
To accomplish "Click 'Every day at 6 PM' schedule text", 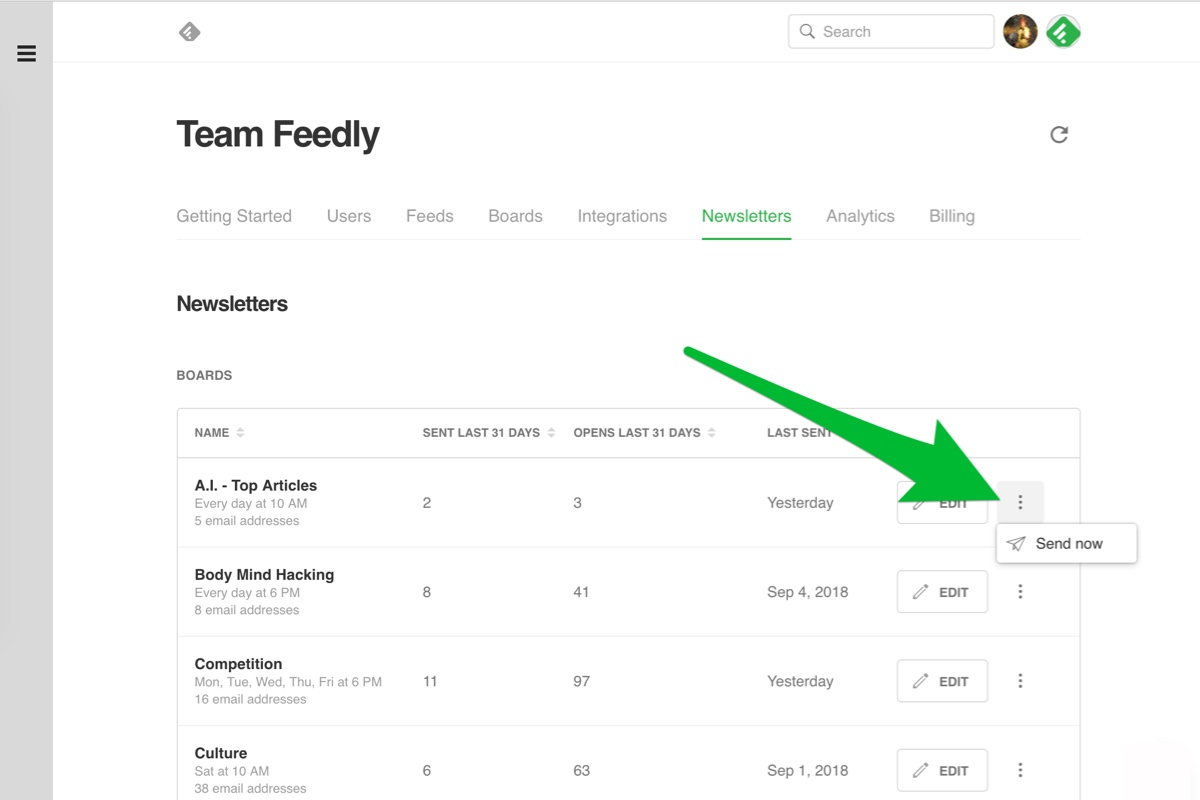I will [x=247, y=592].
